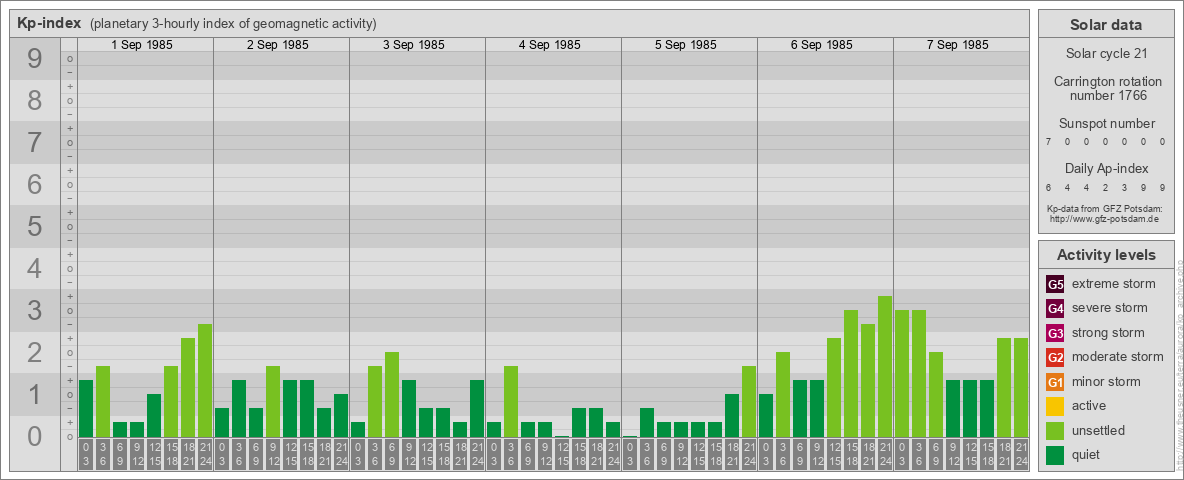Click the Kp scale number 9

pyautogui.click(x=35, y=59)
